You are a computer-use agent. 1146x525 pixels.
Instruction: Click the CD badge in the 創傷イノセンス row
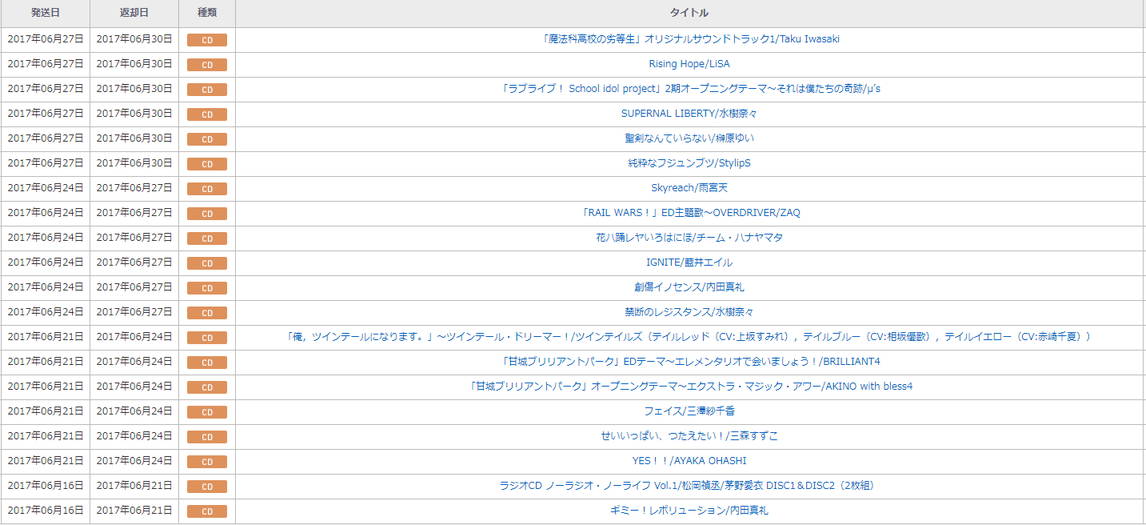(x=207, y=287)
